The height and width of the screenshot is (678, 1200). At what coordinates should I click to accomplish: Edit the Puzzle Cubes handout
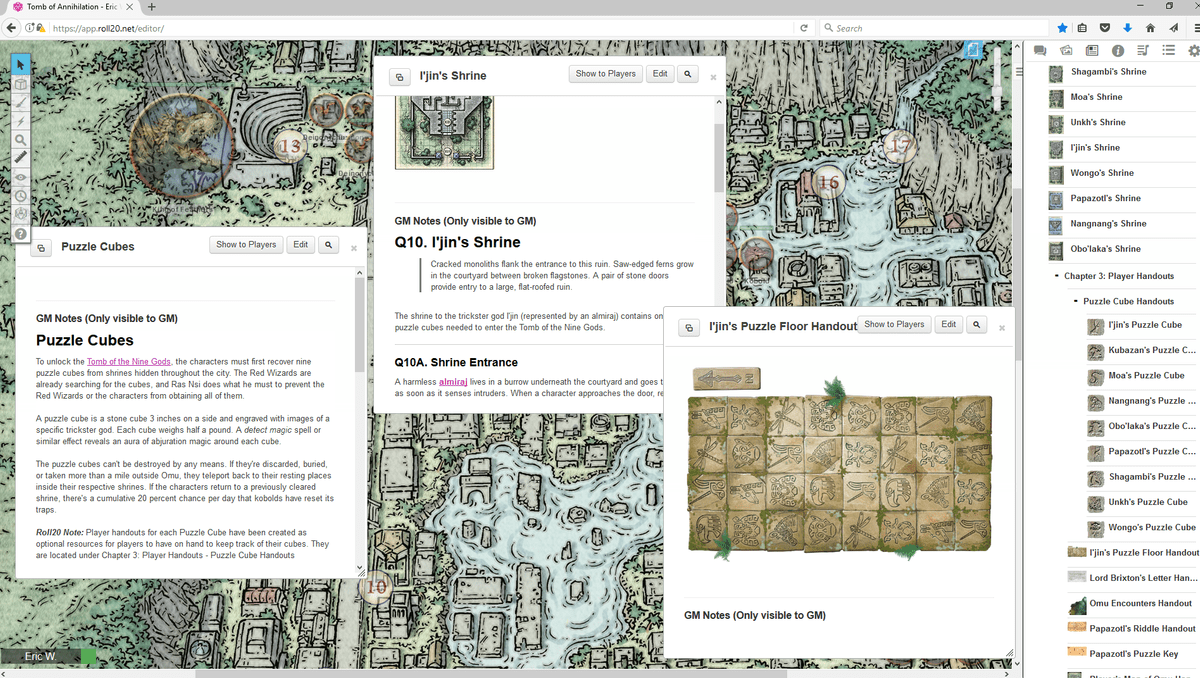point(300,244)
